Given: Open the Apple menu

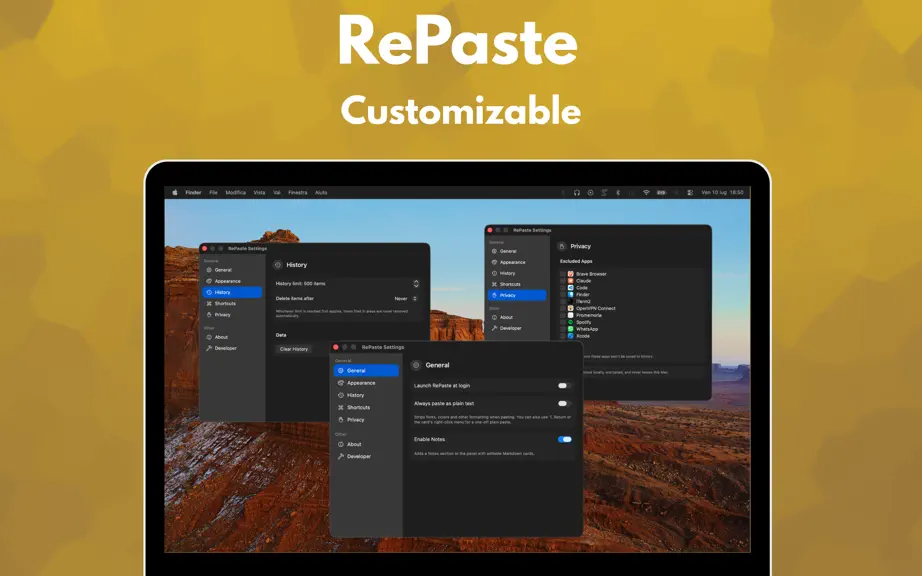Looking at the screenshot, I should [175, 192].
